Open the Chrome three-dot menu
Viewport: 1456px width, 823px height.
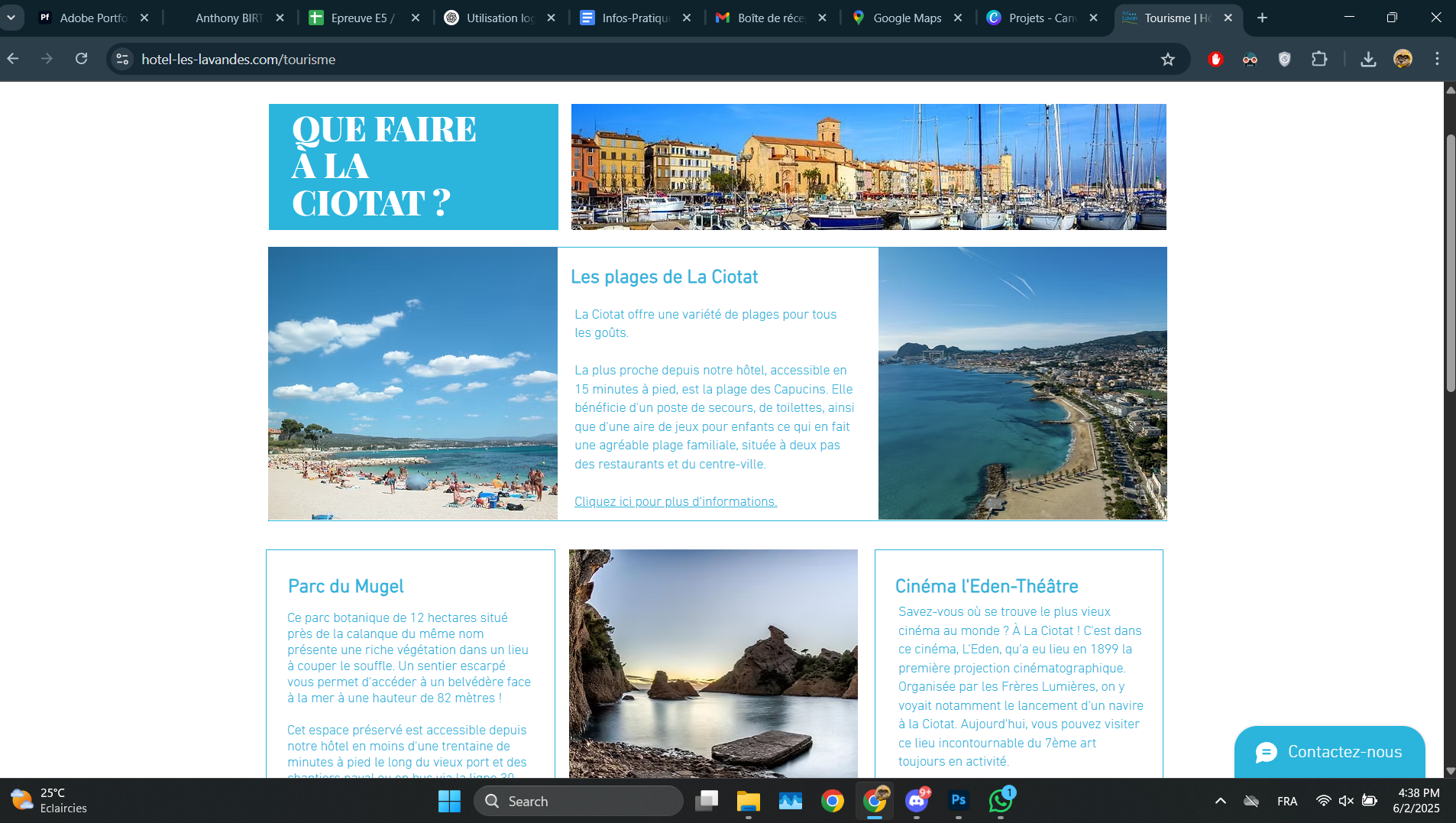coord(1437,59)
